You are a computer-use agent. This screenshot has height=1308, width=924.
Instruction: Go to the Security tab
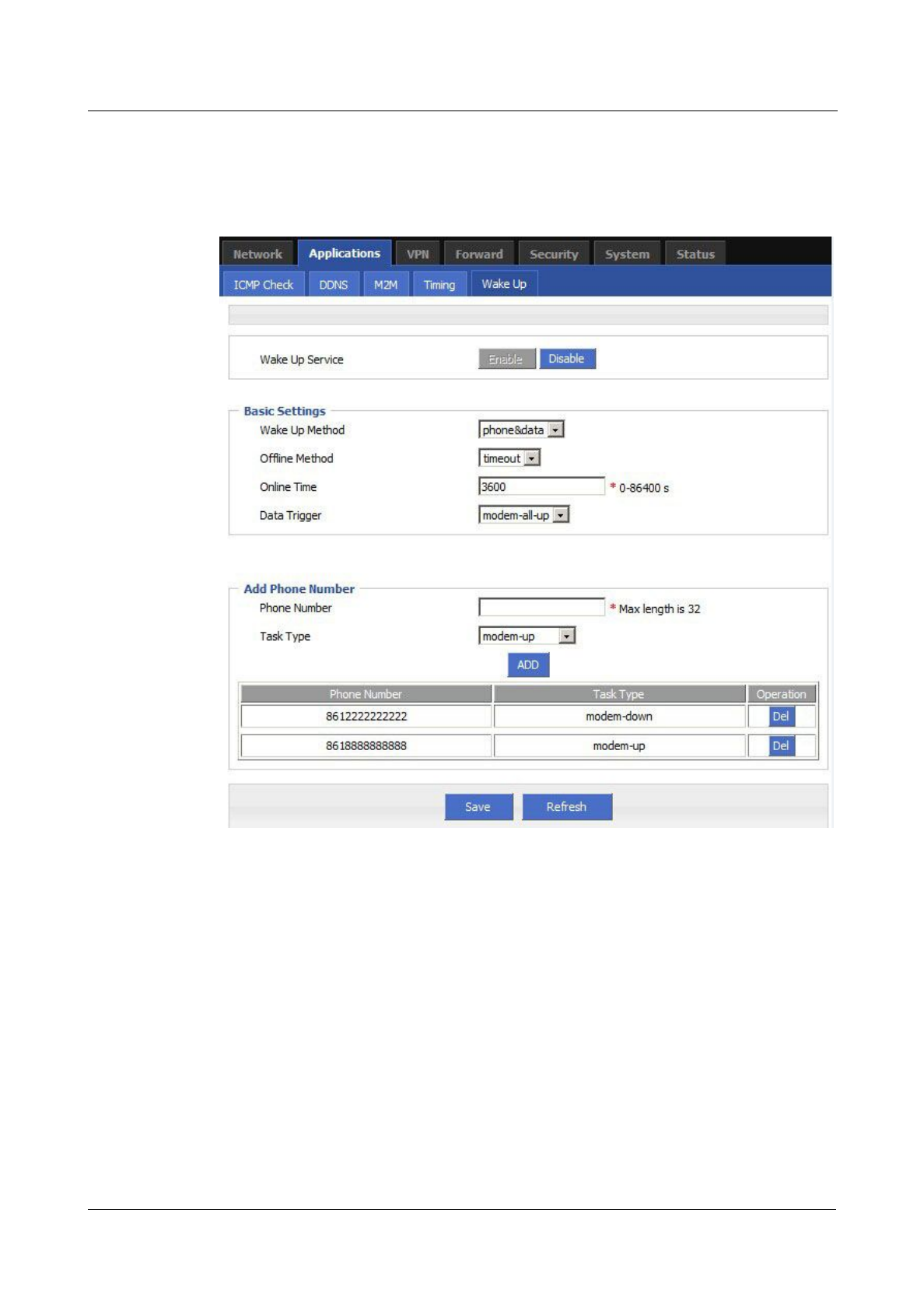pyautogui.click(x=554, y=254)
